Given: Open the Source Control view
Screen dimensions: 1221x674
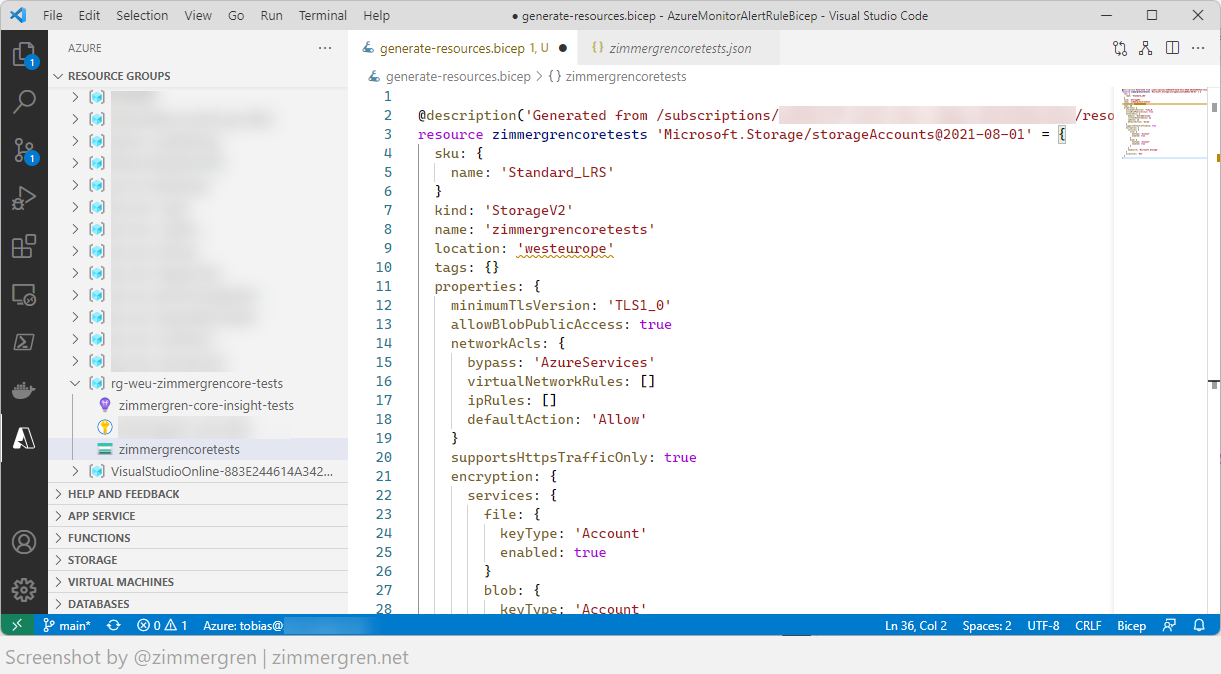Looking at the screenshot, I should point(23,149).
